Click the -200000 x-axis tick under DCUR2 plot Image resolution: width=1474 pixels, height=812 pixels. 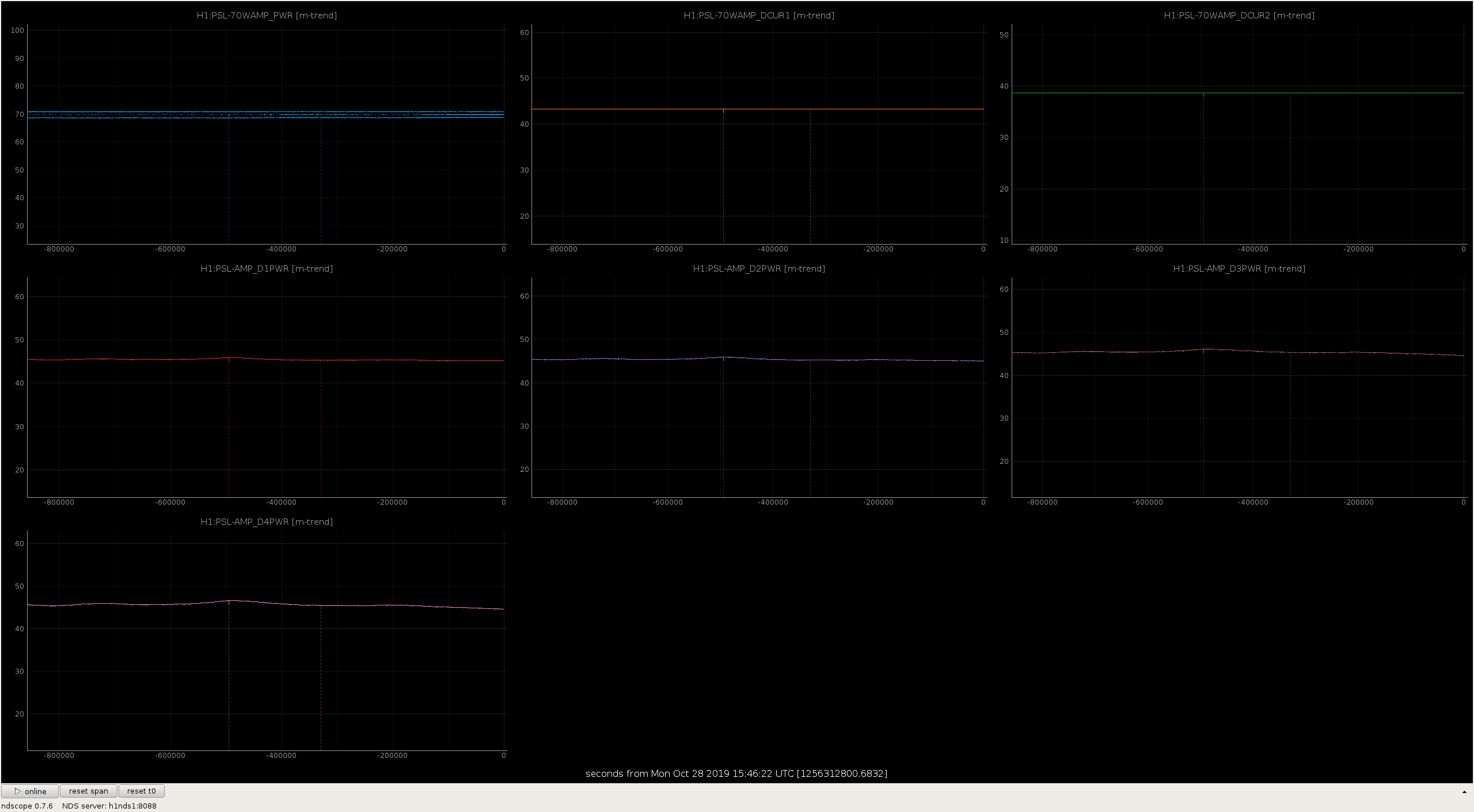point(1358,249)
